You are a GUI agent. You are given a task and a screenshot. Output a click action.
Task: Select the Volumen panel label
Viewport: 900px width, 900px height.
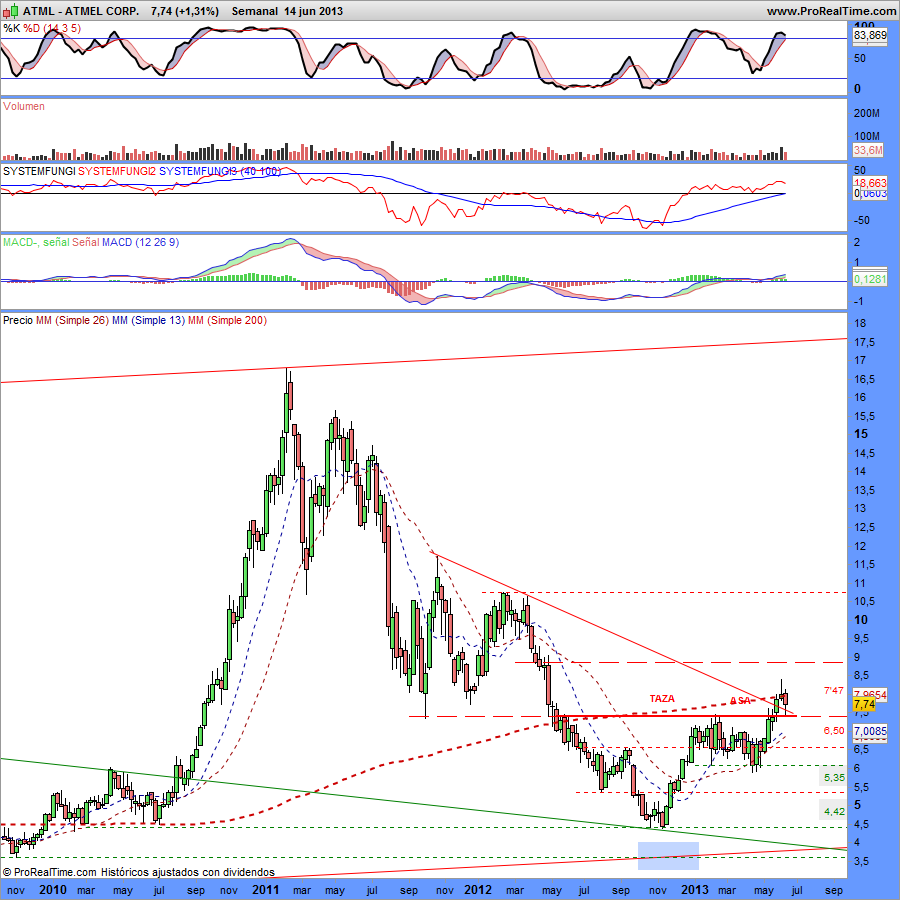pos(24,106)
